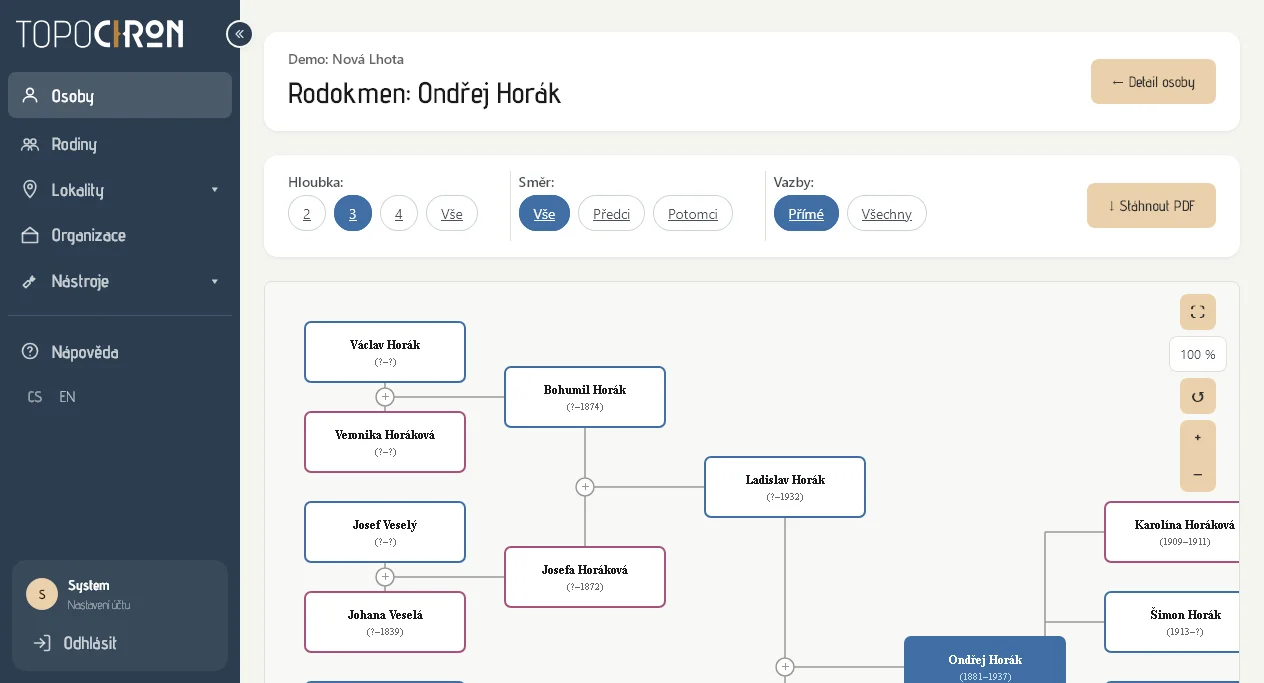
Task: Open the Lokality menu item
Action: click(120, 190)
